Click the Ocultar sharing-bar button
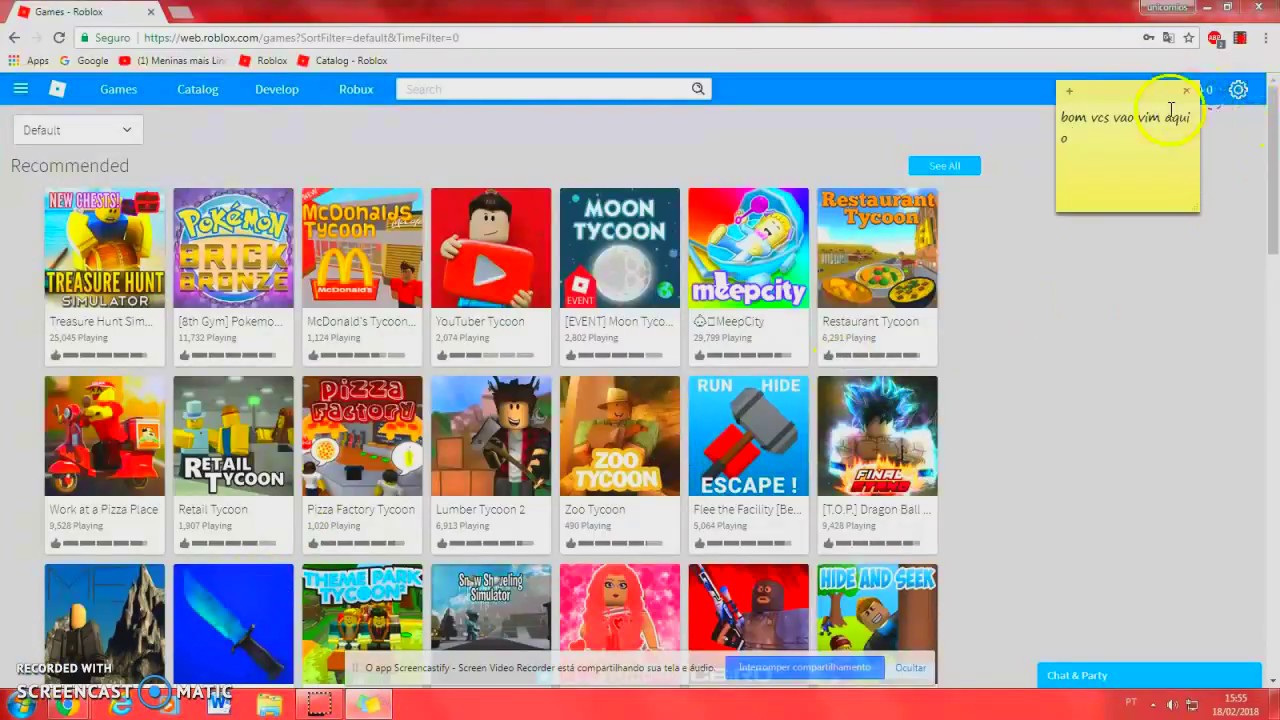The image size is (1280, 720). tap(910, 668)
